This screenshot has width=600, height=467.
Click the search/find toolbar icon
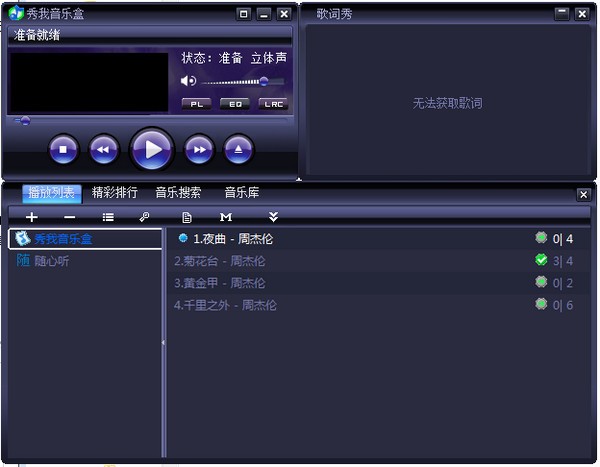pos(144,217)
